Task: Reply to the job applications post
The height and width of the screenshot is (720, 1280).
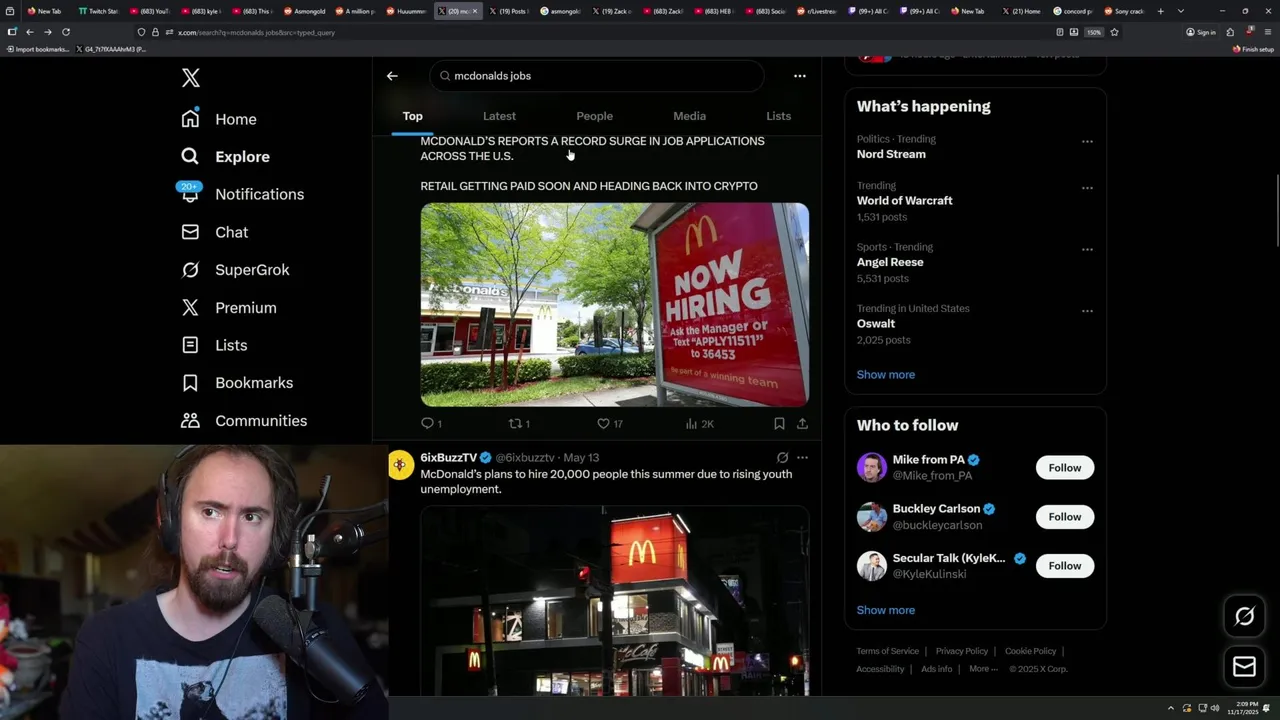Action: click(431, 424)
